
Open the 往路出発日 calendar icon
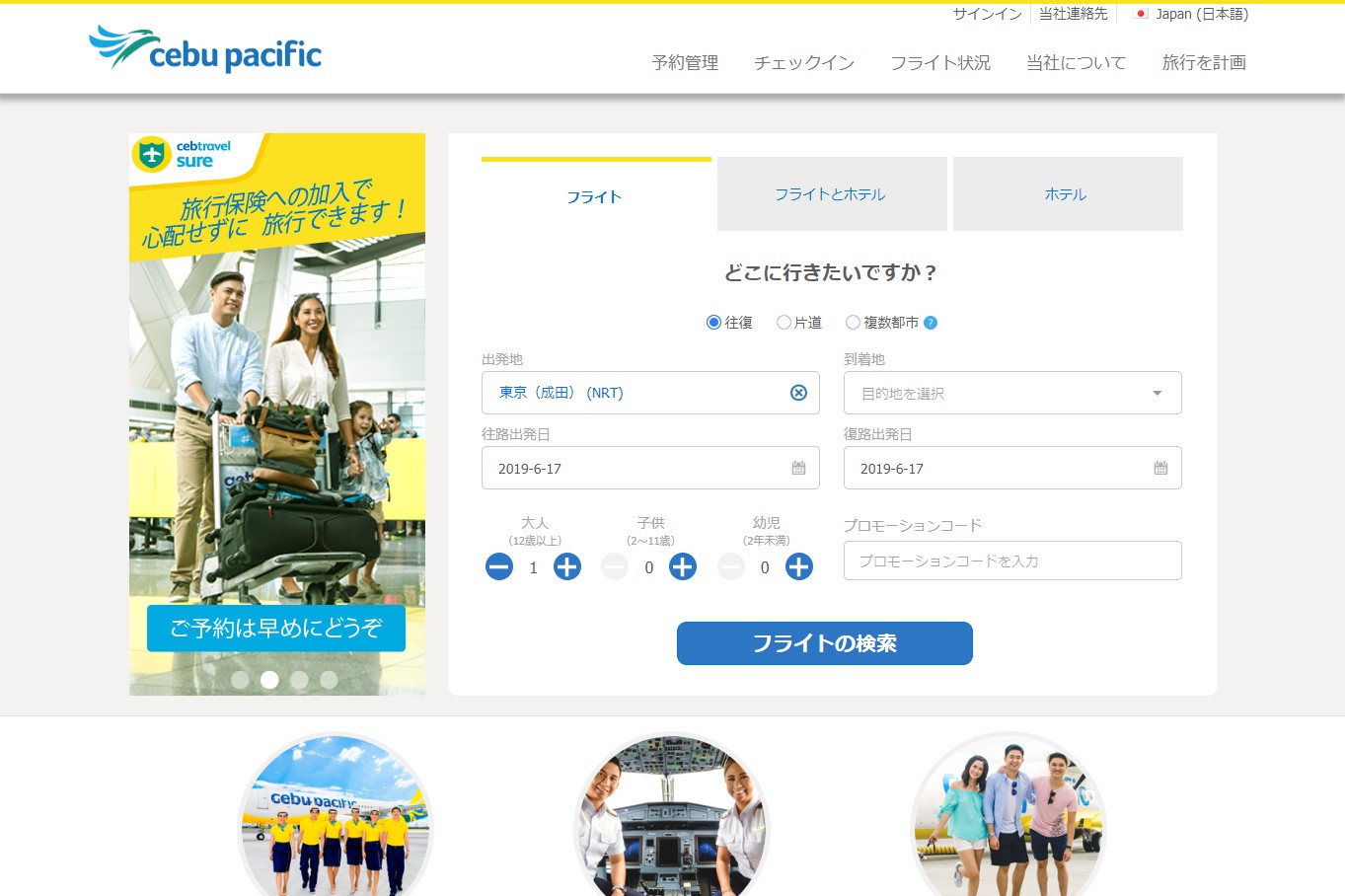tap(798, 468)
